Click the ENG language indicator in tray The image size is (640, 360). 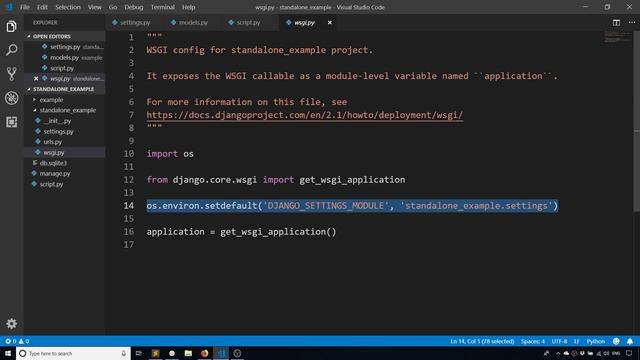(x=616, y=353)
